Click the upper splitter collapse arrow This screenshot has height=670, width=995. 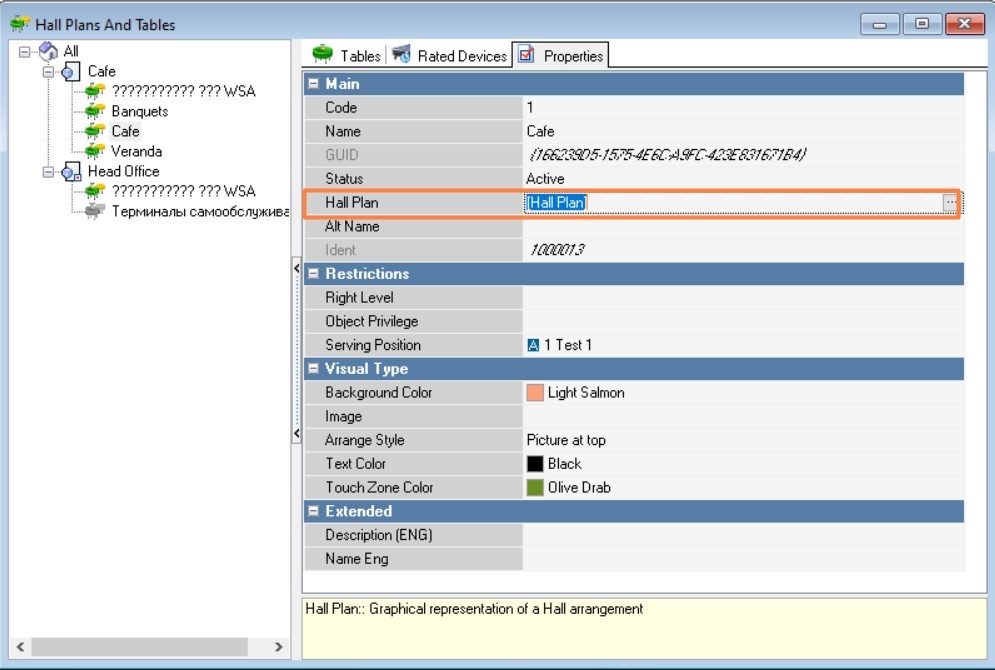tap(296, 268)
